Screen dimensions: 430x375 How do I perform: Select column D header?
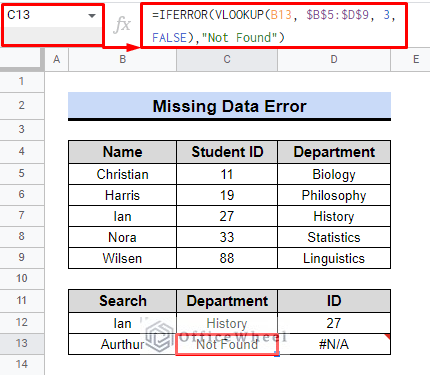tap(334, 59)
